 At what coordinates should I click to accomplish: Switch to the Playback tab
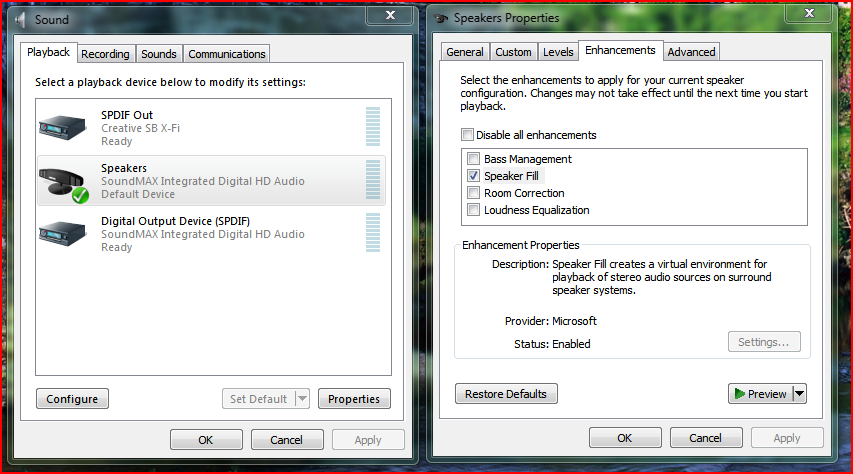48,52
